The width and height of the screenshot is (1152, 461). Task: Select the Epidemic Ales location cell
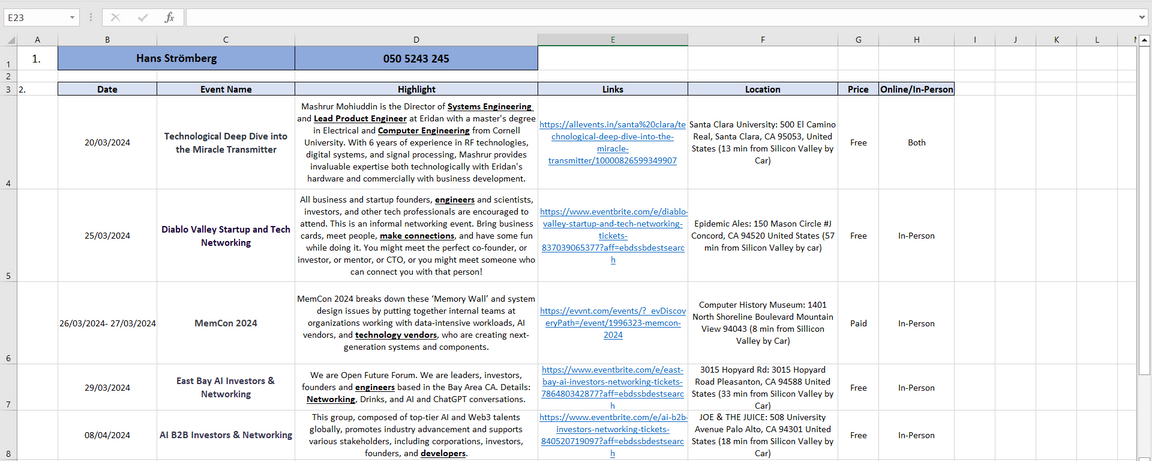pos(763,235)
